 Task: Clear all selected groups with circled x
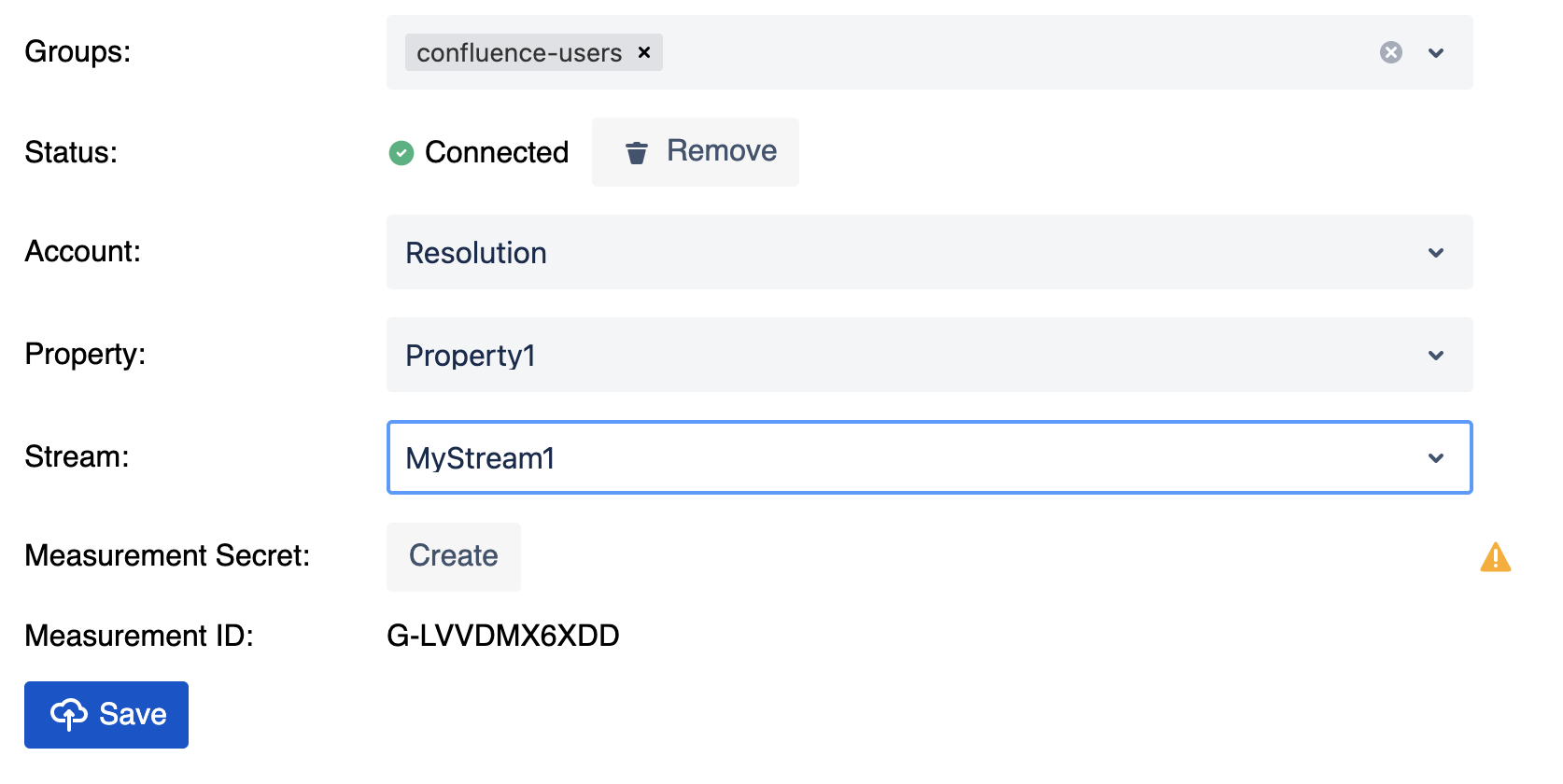click(x=1390, y=52)
